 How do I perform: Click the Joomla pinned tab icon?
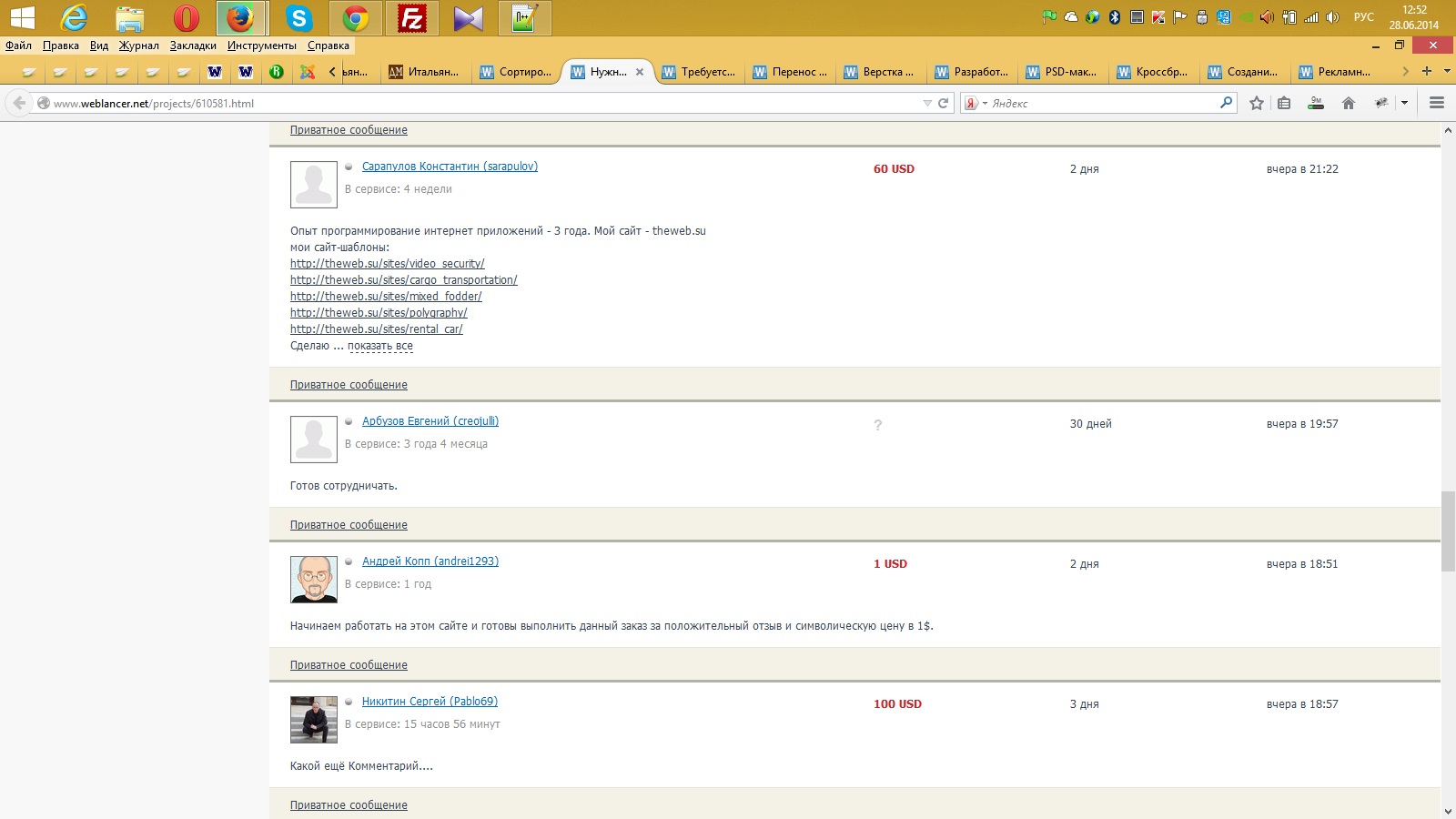[308, 72]
